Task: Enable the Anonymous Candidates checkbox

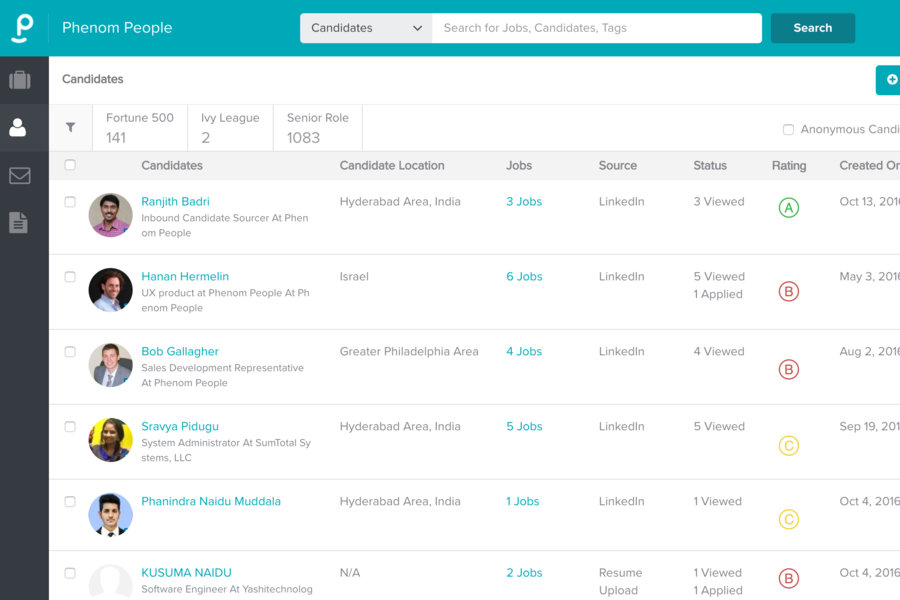Action: 789,129
